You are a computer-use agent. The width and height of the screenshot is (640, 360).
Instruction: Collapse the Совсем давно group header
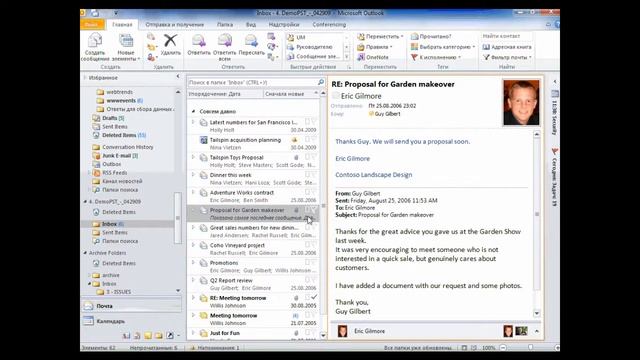click(193, 111)
